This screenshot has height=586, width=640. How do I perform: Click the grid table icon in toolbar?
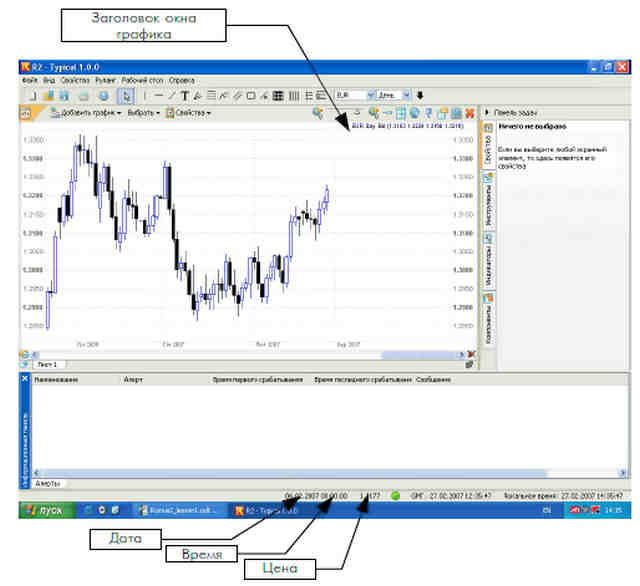point(278,96)
